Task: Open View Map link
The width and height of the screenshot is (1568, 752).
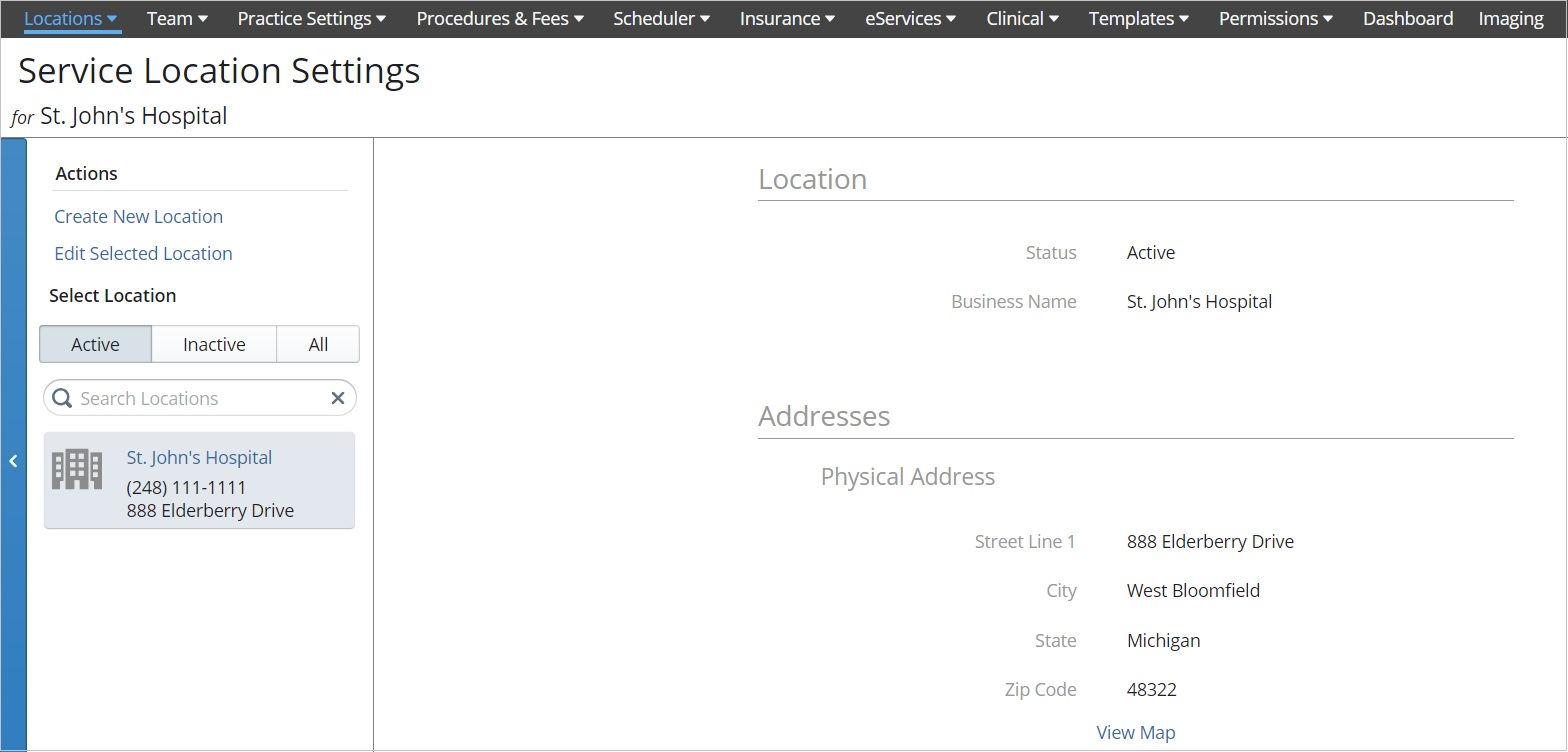Action: (x=1136, y=733)
